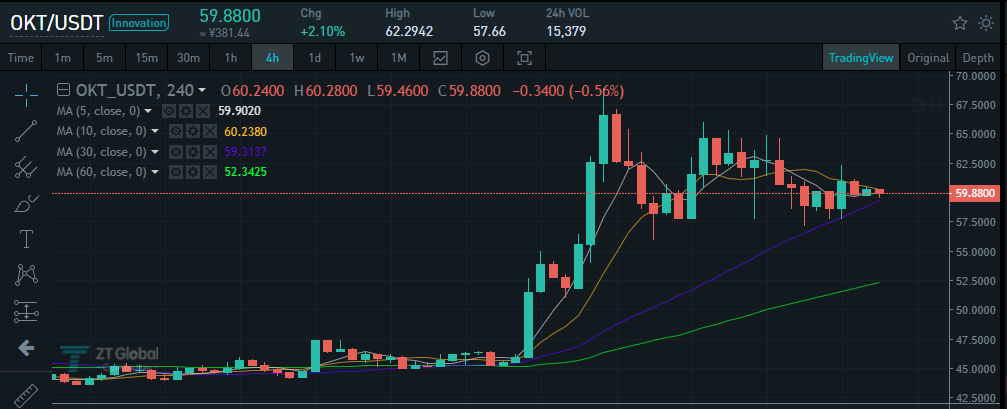
Task: Open settings gear for MA 10
Action: pyautogui.click(x=193, y=132)
